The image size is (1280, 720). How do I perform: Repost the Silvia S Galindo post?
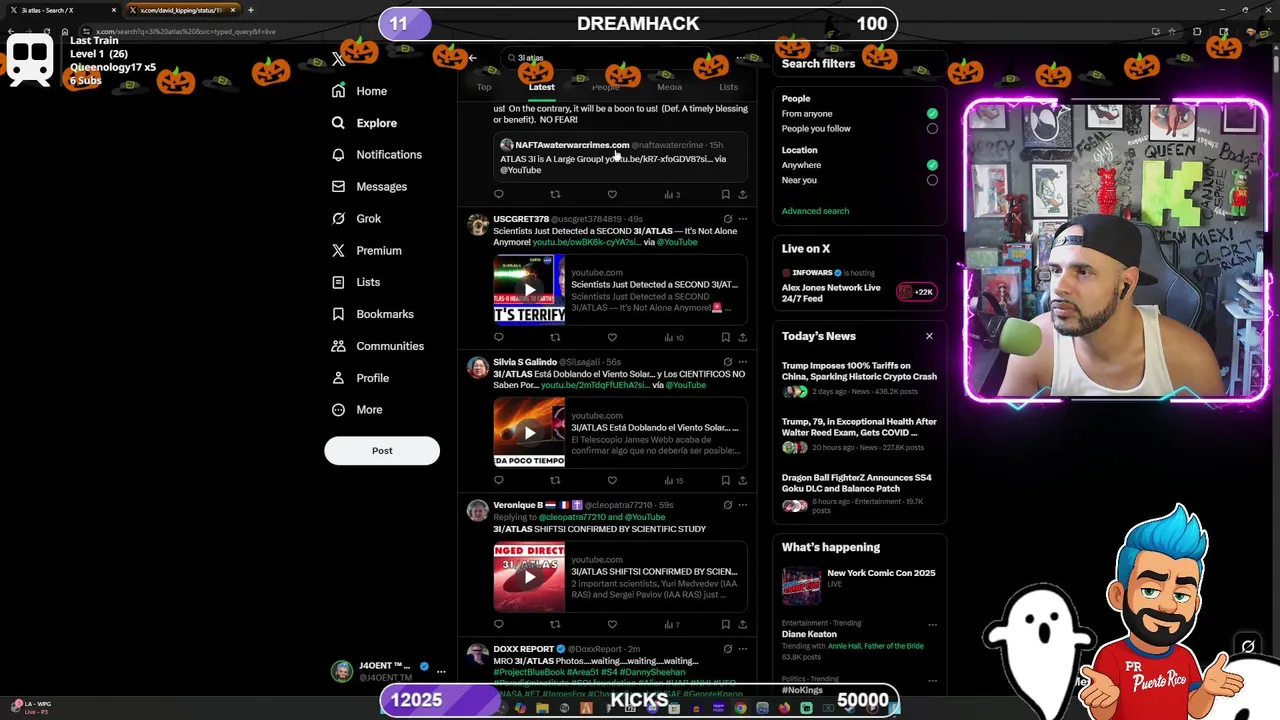tap(555, 480)
